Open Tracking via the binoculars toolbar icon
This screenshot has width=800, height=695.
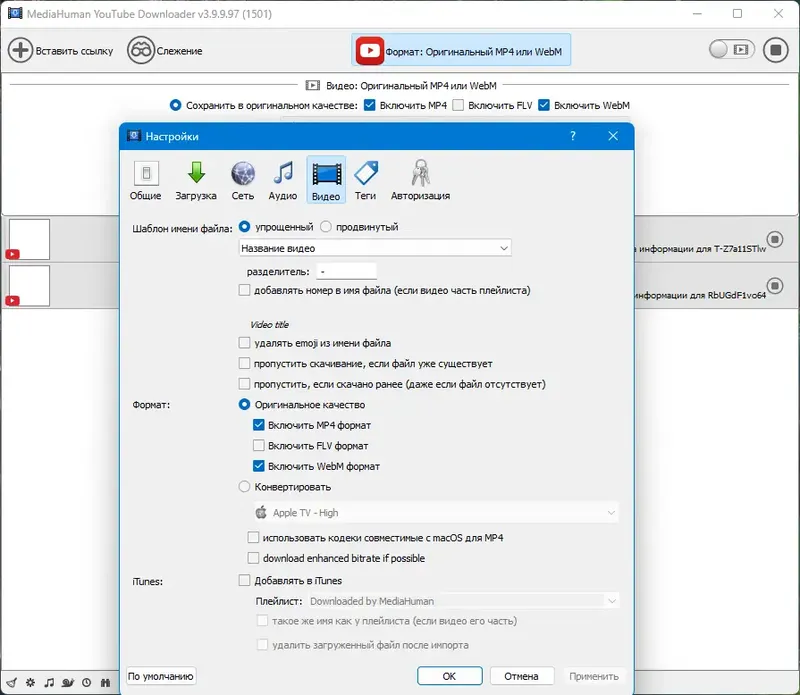(141, 51)
